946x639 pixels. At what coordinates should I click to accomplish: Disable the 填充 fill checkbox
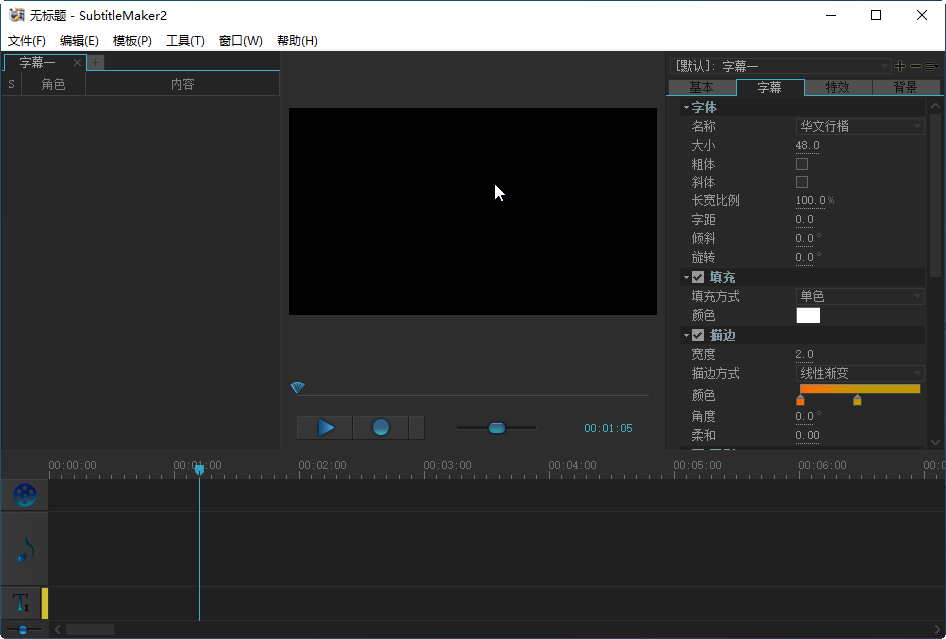point(698,277)
